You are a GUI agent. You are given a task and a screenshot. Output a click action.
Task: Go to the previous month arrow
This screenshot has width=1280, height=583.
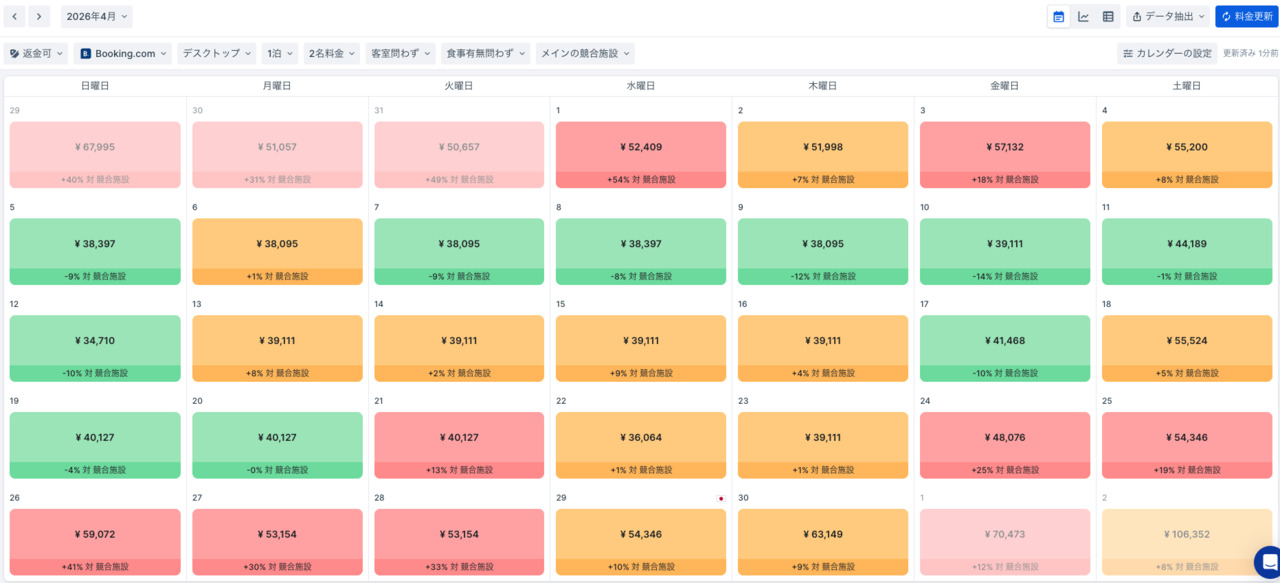pyautogui.click(x=15, y=17)
